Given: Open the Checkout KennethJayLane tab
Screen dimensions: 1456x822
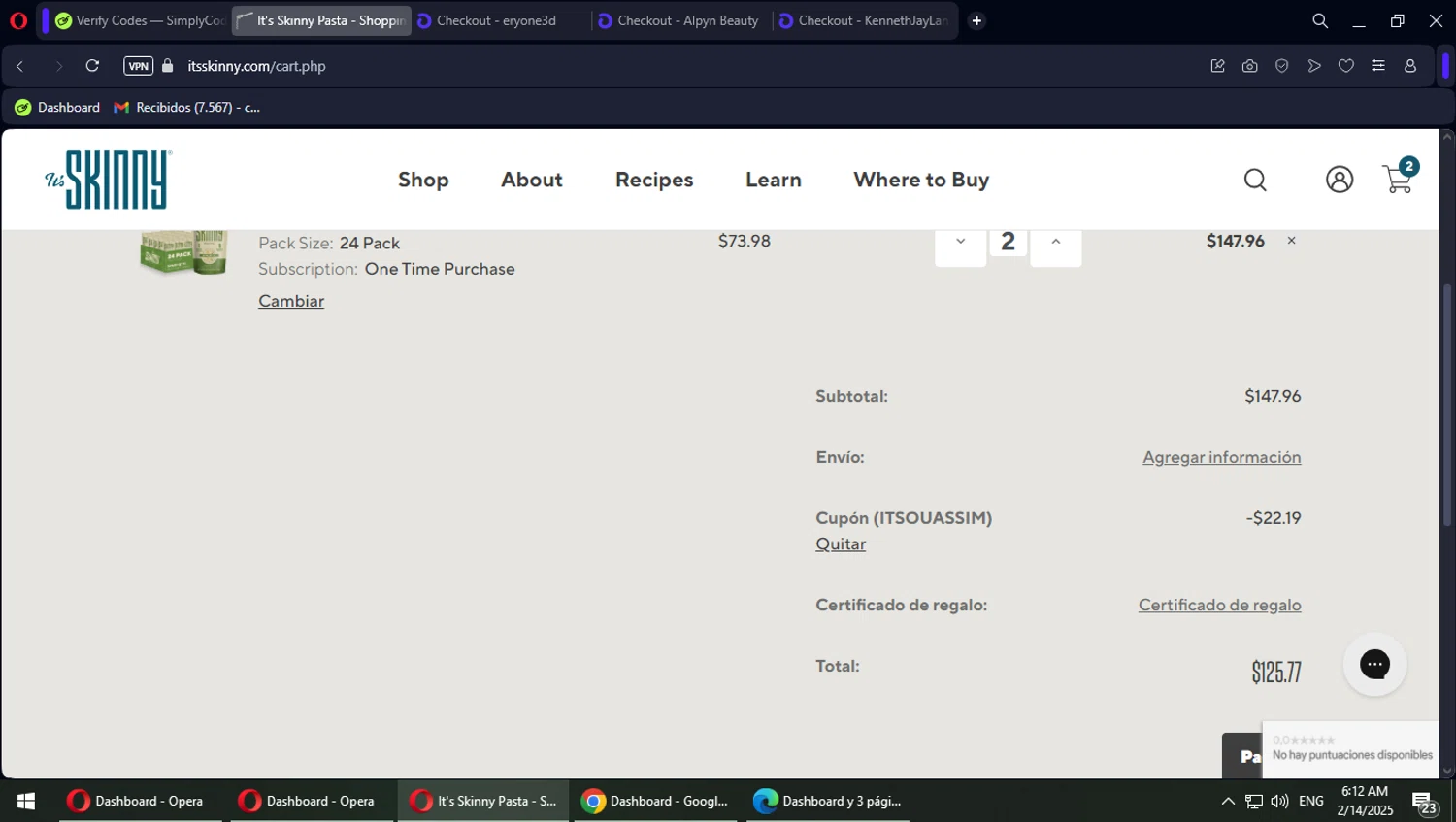Looking at the screenshot, I should point(864,20).
